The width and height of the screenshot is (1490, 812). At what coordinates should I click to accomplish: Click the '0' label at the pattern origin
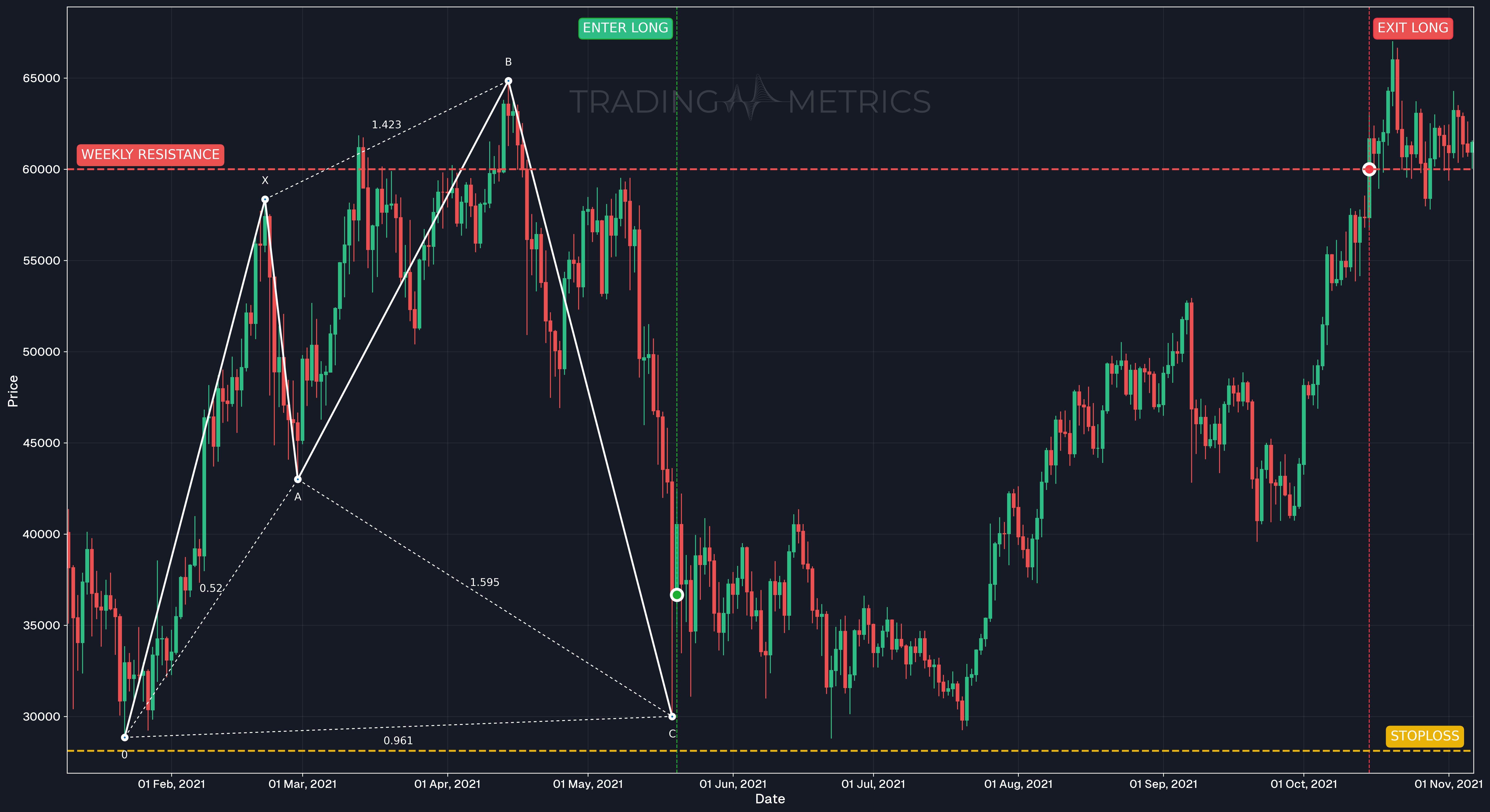(x=124, y=755)
